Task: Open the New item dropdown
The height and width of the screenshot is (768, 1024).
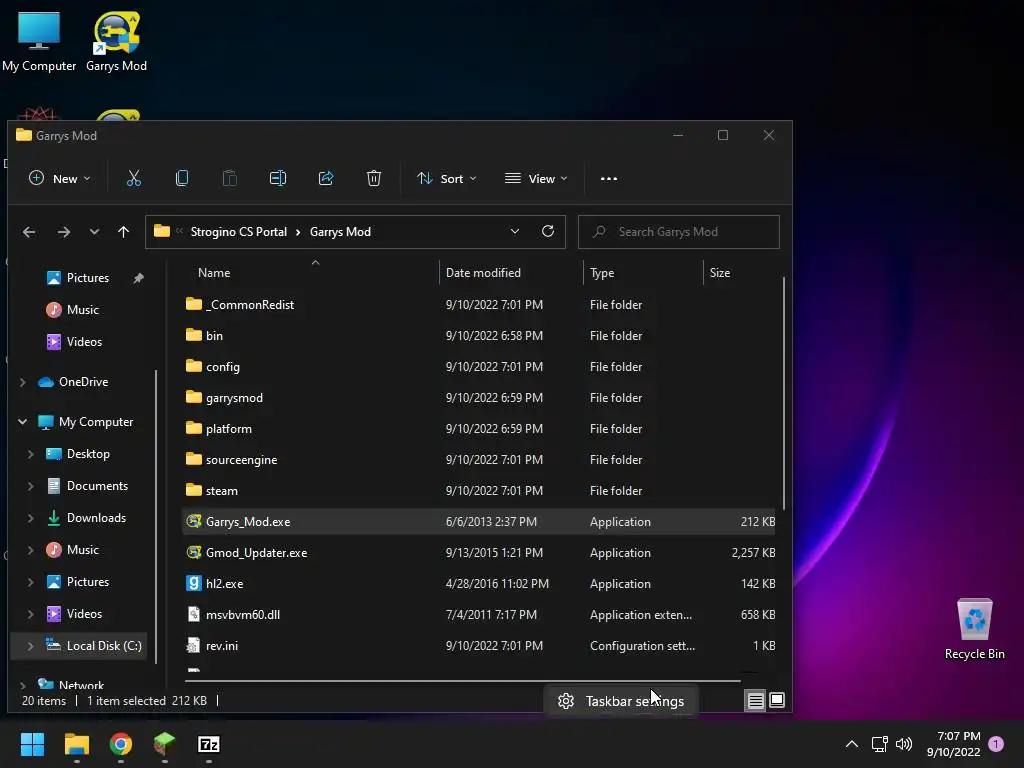Action: click(x=60, y=178)
